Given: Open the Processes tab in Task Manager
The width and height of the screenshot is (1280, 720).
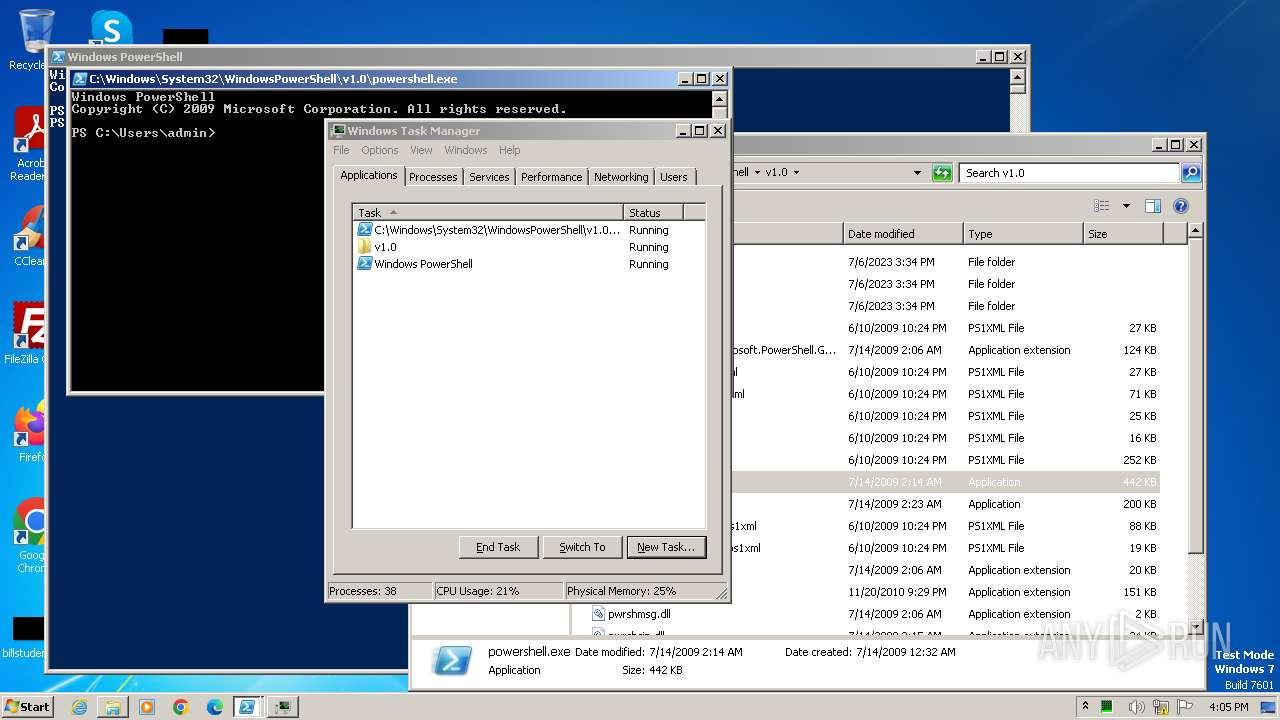Looking at the screenshot, I should [x=433, y=177].
